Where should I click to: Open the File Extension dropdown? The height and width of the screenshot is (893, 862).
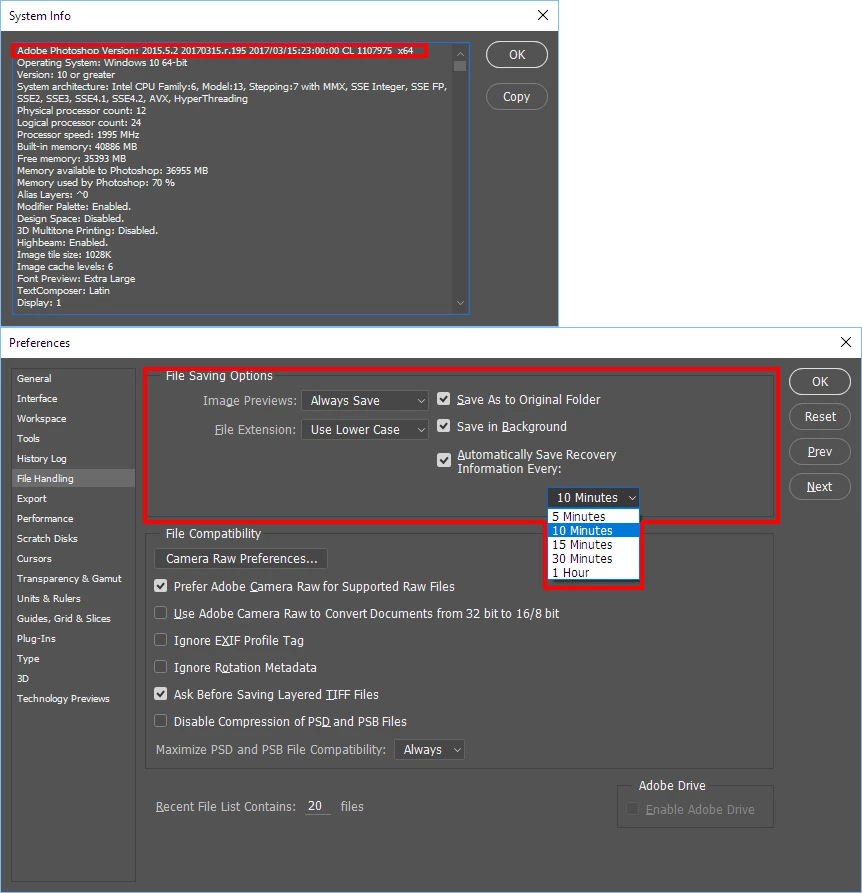coord(364,429)
